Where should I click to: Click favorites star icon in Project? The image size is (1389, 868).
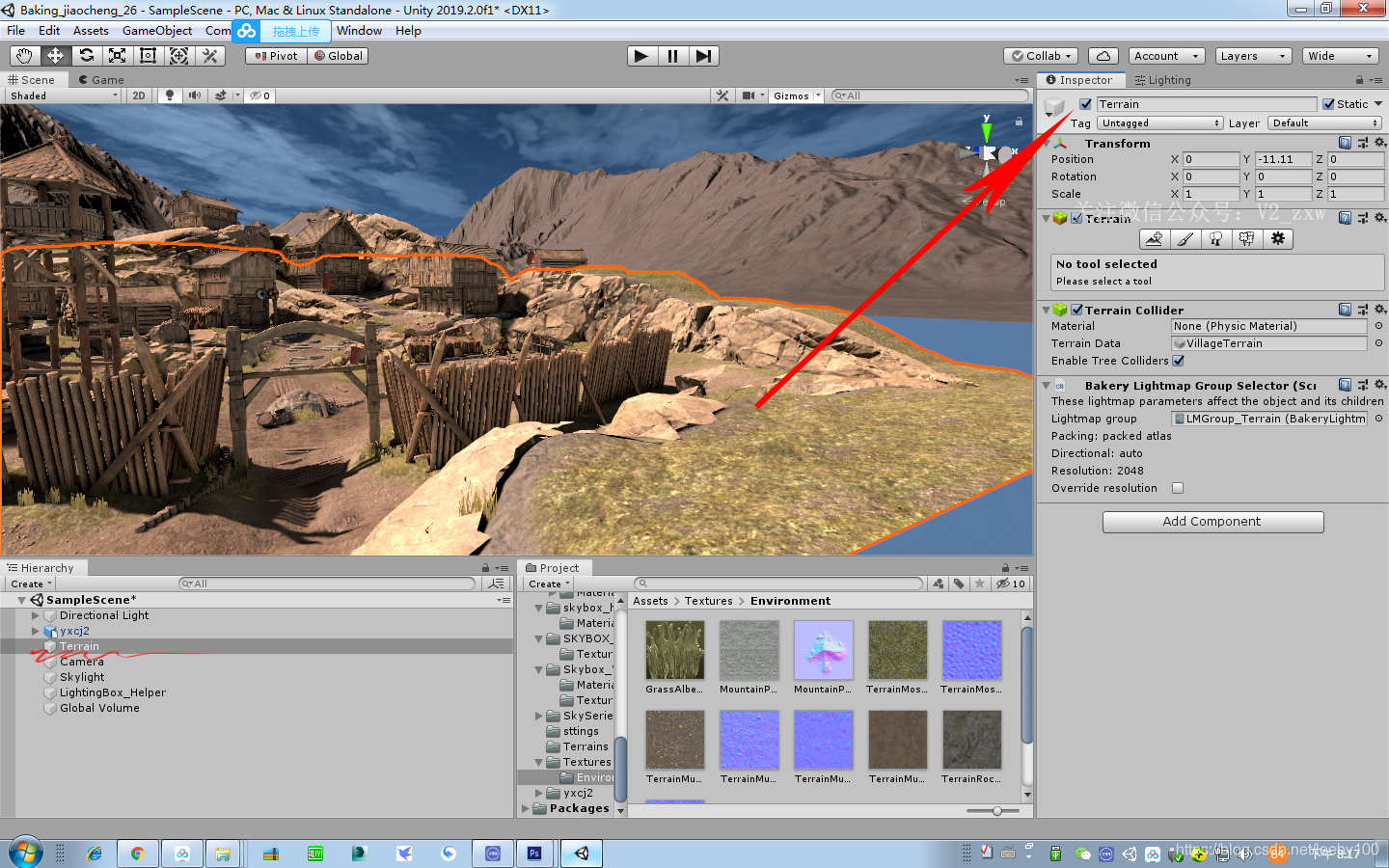[980, 583]
